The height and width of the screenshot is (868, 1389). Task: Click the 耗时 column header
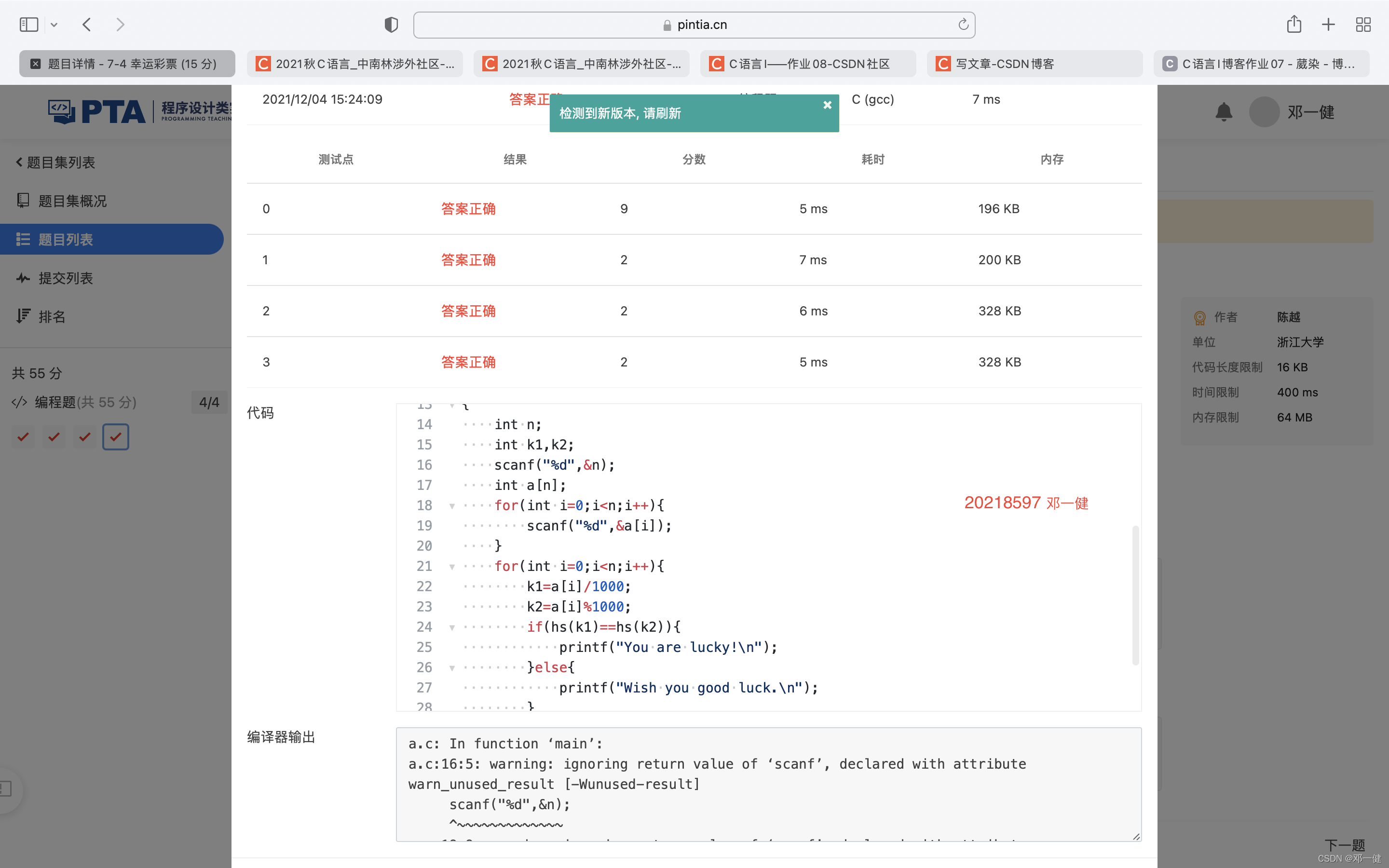click(x=873, y=160)
